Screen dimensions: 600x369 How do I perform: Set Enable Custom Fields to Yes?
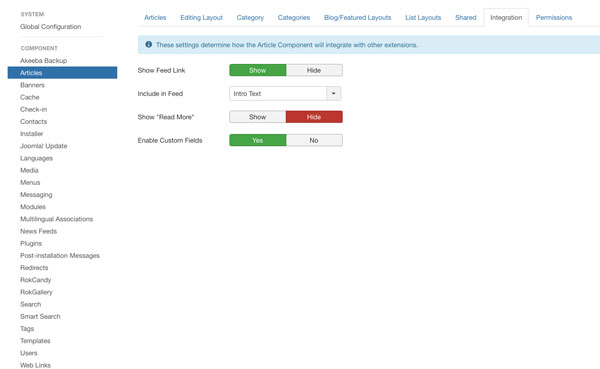258,140
